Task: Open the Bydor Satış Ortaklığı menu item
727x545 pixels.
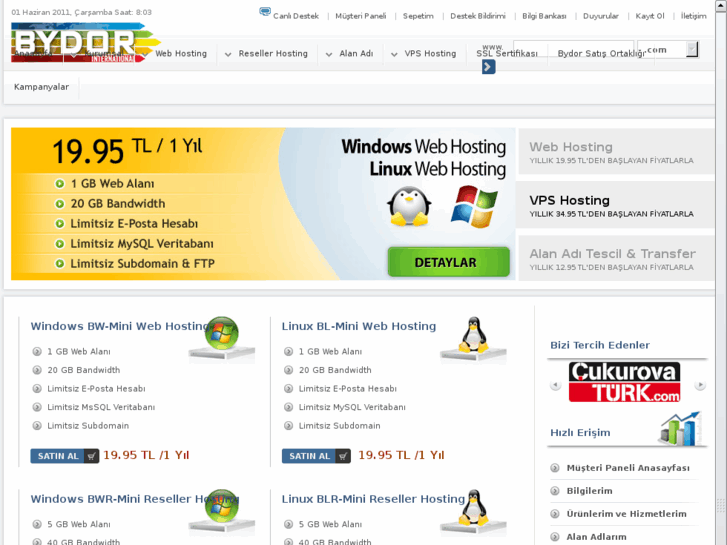Action: click(601, 53)
